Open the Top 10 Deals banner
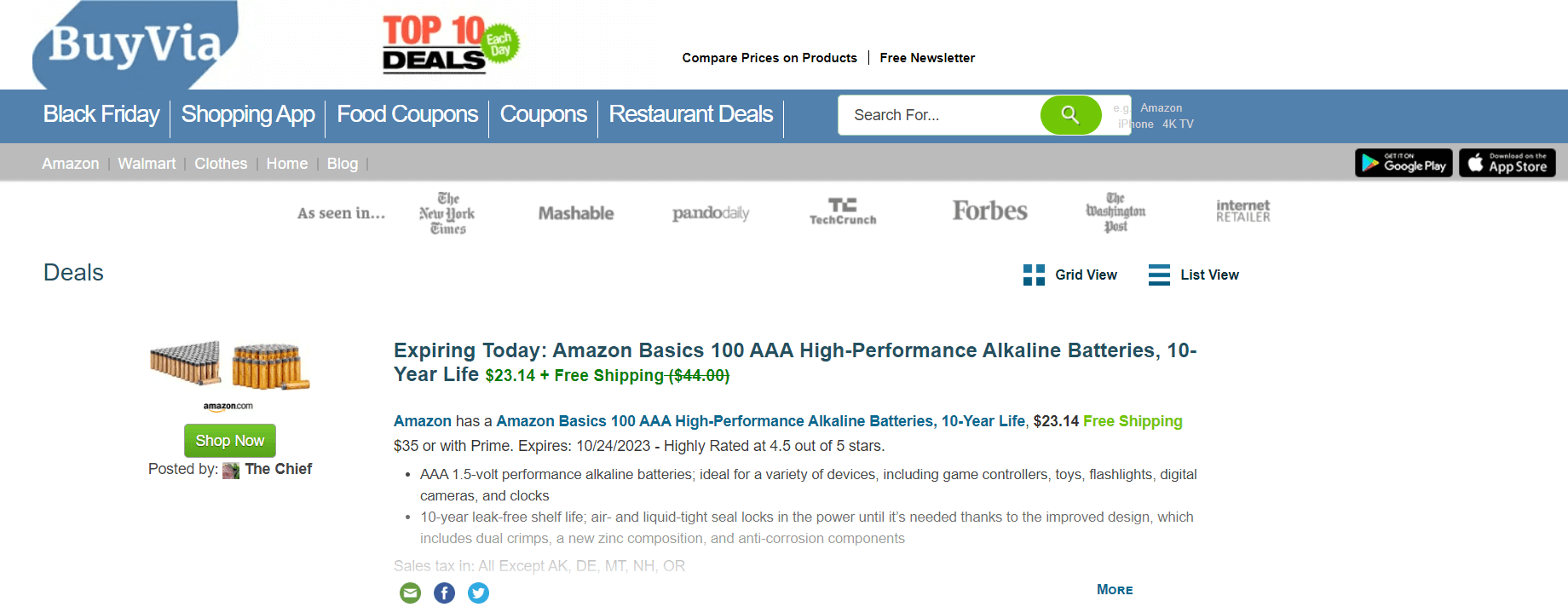Image resolution: width=1568 pixels, height=613 pixels. point(449,43)
